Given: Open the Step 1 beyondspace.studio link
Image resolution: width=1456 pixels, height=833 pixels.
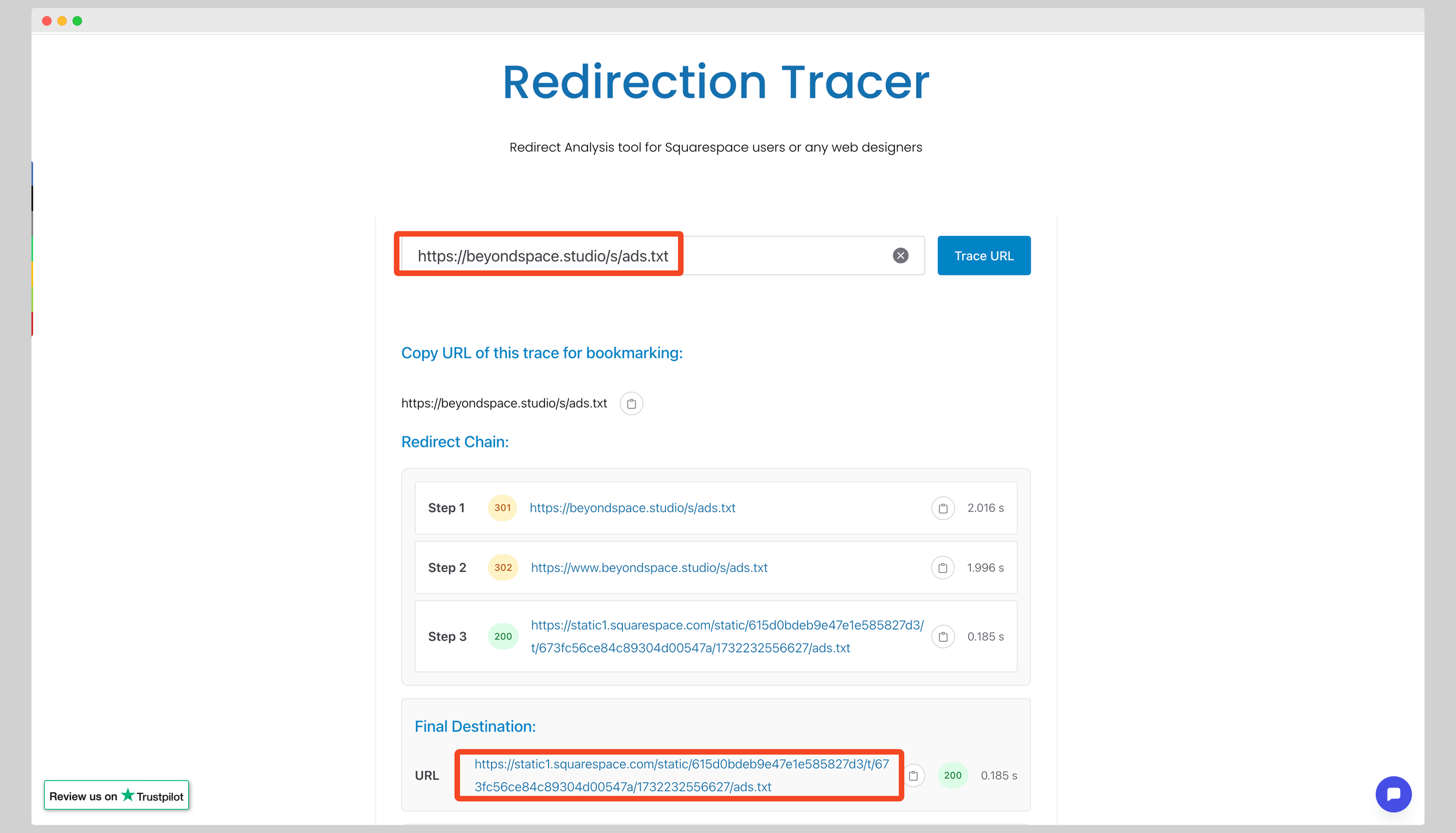Looking at the screenshot, I should [x=632, y=508].
